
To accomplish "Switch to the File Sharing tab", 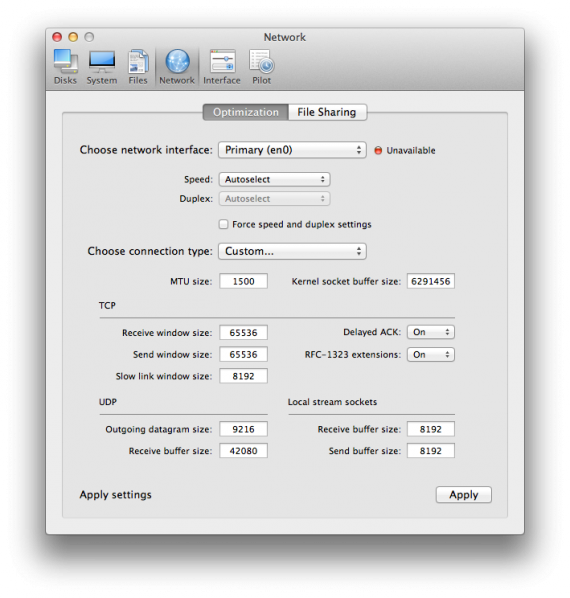I will coord(328,112).
